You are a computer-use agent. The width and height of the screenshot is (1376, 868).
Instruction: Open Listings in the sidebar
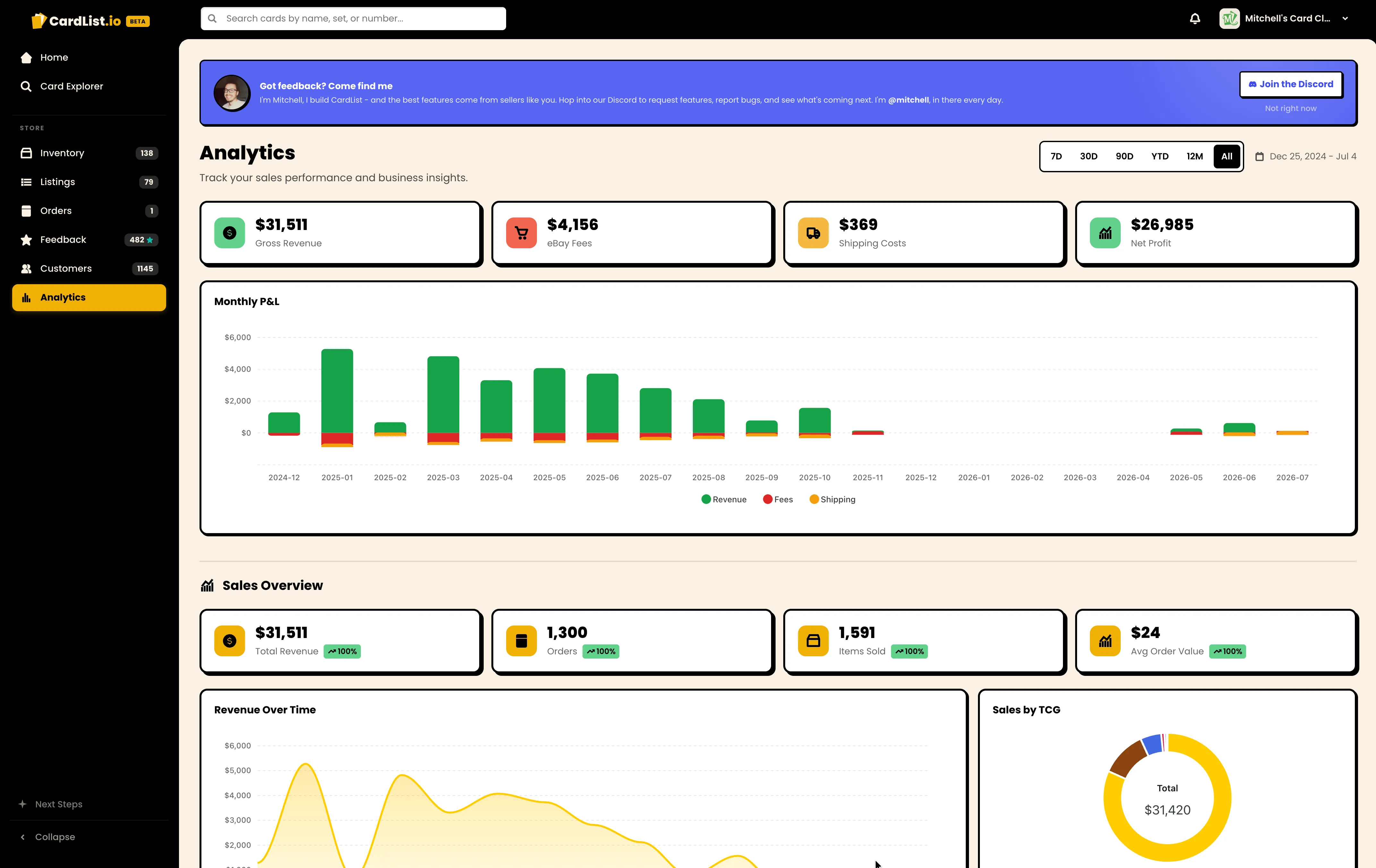tap(89, 182)
